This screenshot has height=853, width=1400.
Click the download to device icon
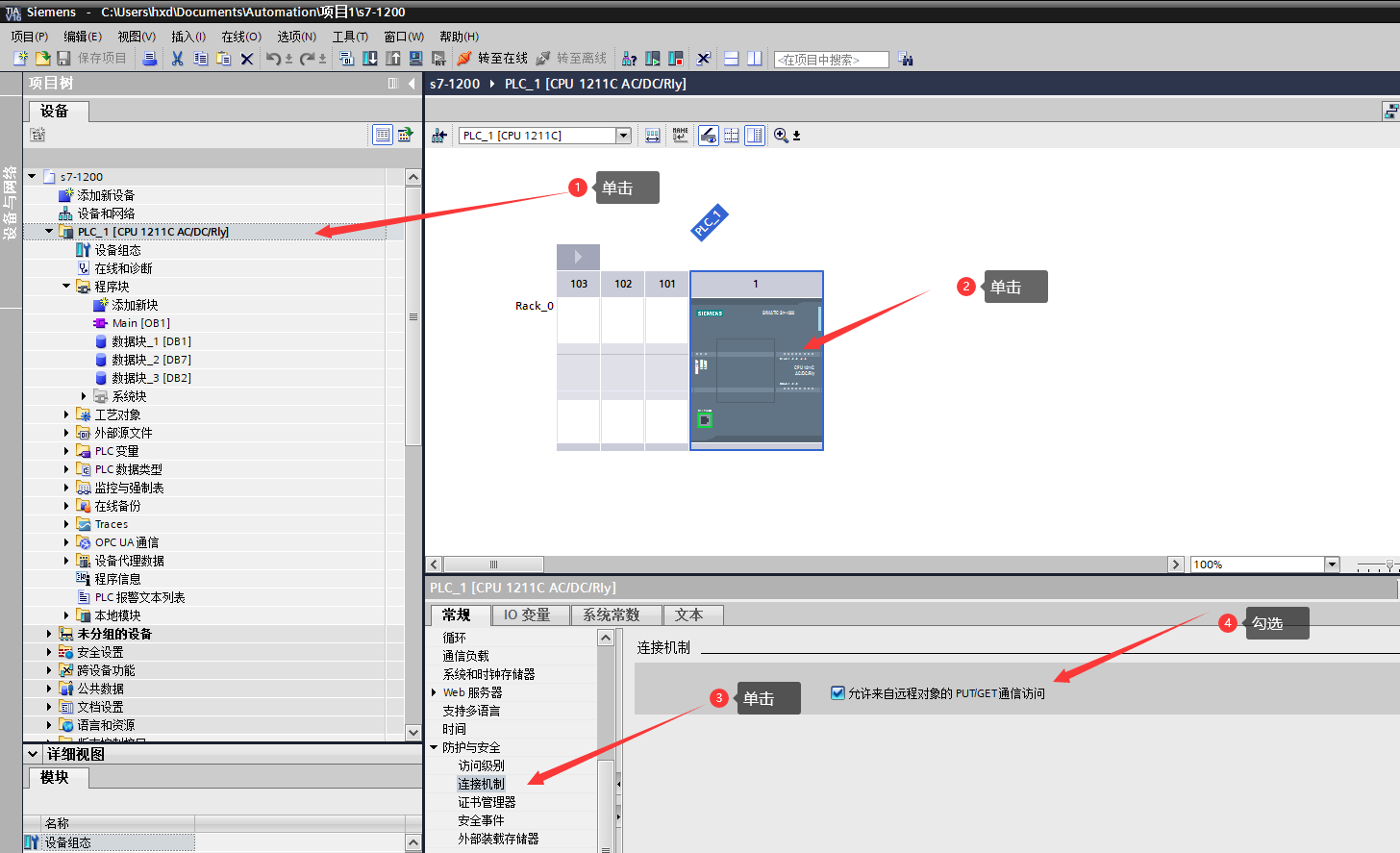coord(370,59)
